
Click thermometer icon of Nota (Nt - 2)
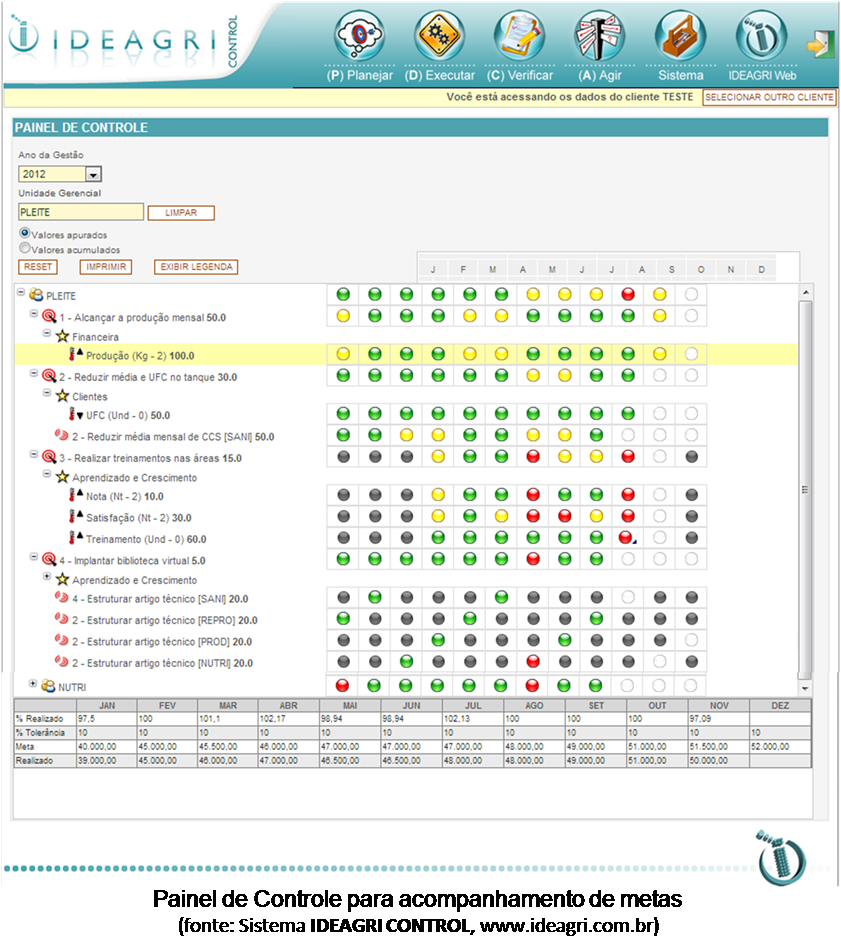click(72, 495)
